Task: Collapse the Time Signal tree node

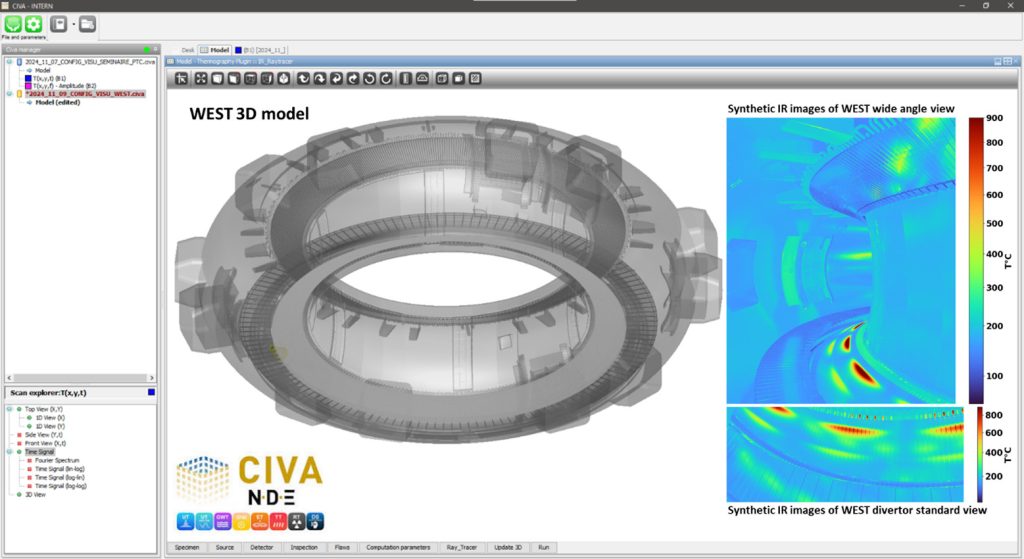Action: (10, 451)
